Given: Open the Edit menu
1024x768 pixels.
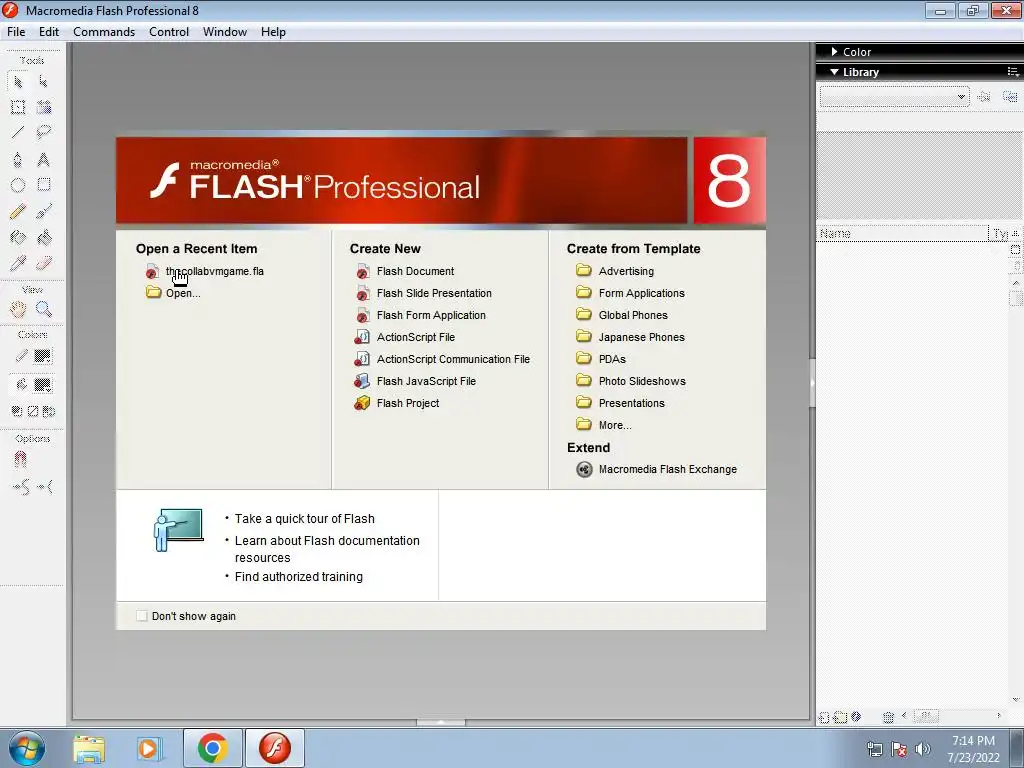Looking at the screenshot, I should point(49,32).
